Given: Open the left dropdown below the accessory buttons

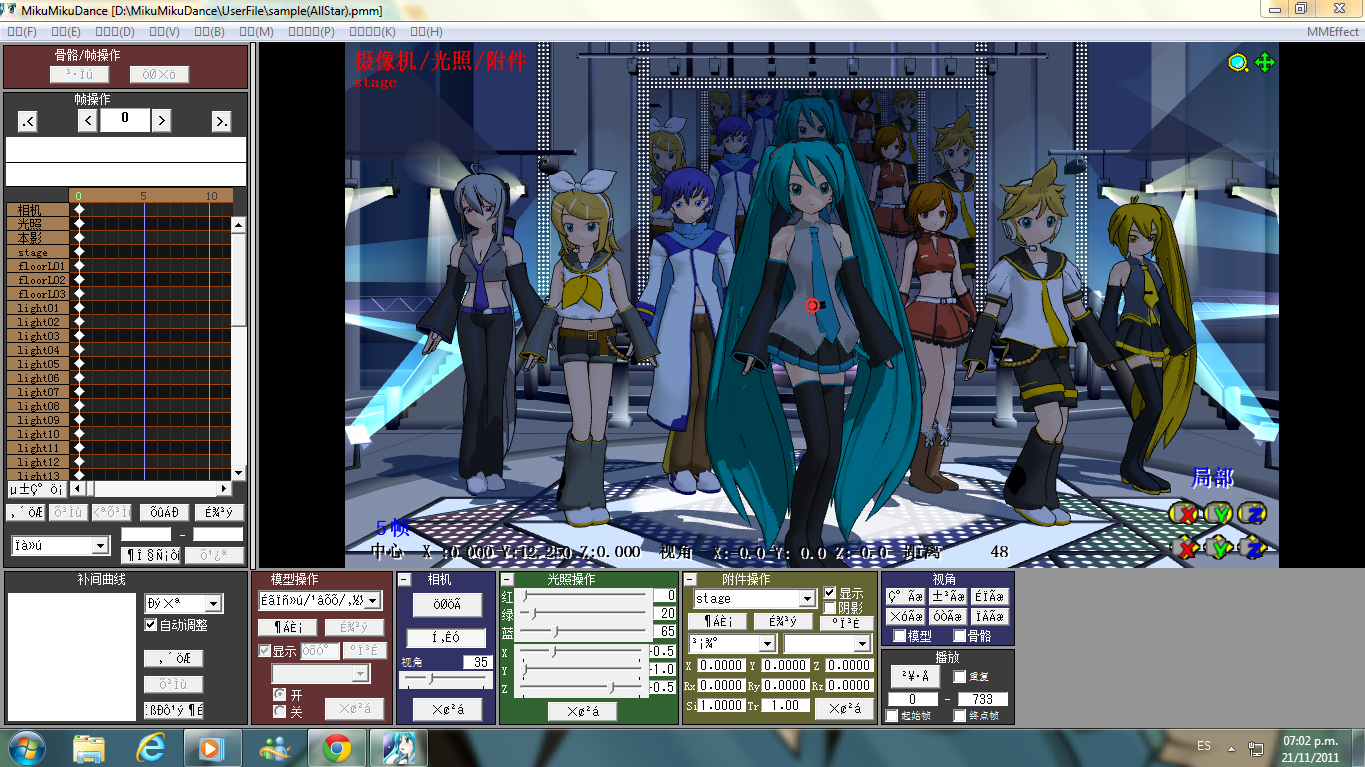Looking at the screenshot, I should [732, 644].
